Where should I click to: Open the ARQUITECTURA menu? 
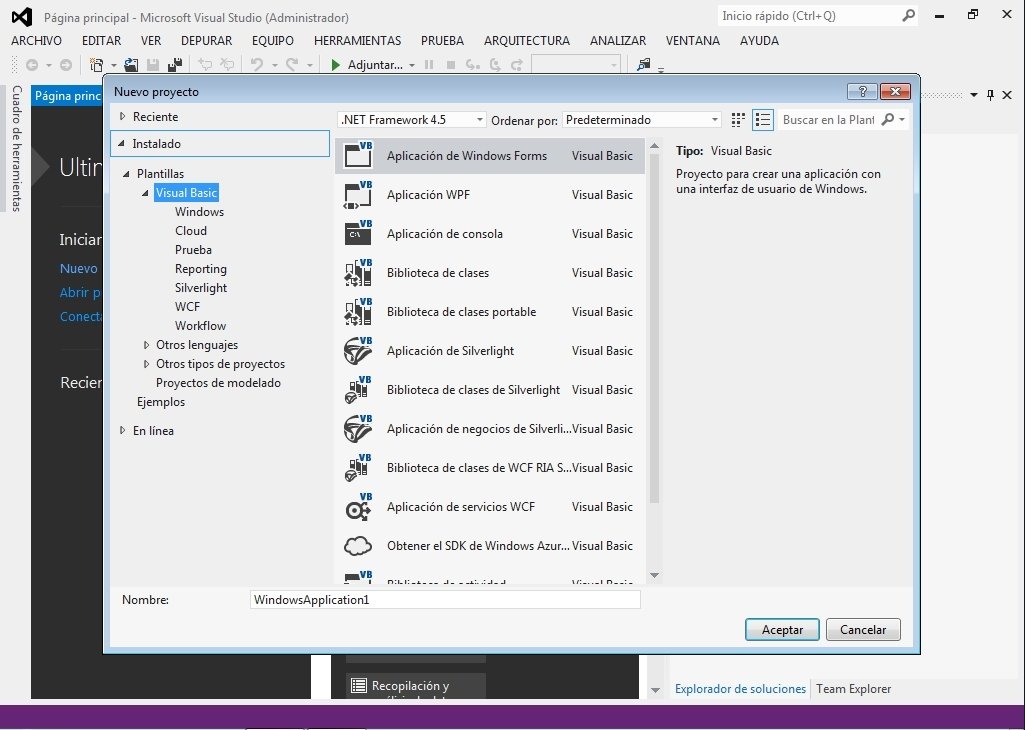[527, 41]
